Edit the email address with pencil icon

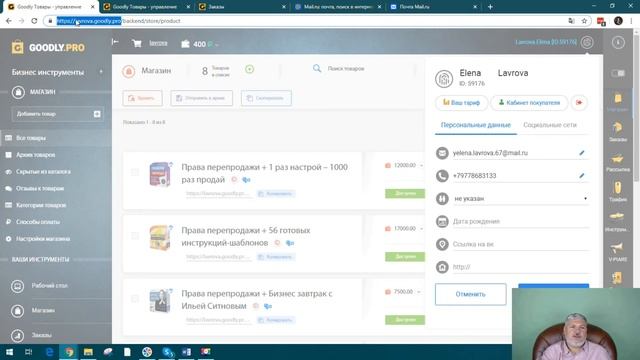pos(582,153)
